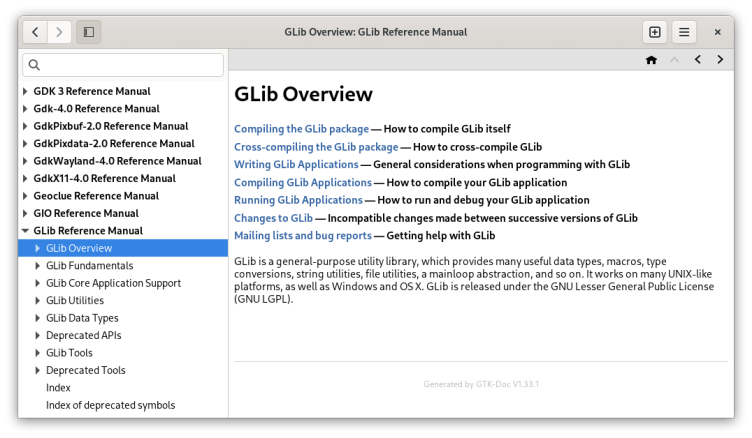Collapse the GLib Reference Manual tree
The width and height of the screenshot is (752, 438).
[26, 231]
